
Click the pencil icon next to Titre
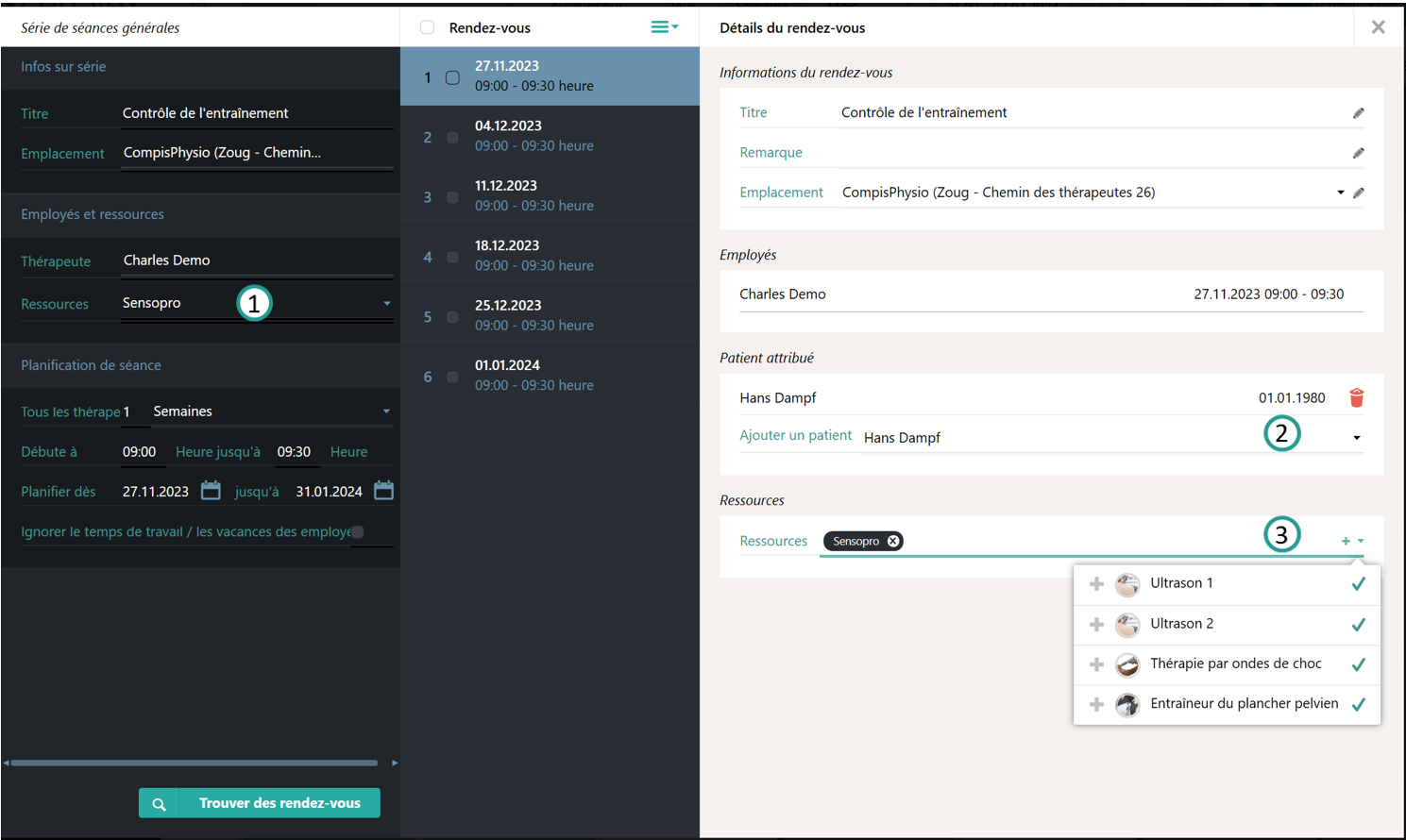pyautogui.click(x=1358, y=113)
